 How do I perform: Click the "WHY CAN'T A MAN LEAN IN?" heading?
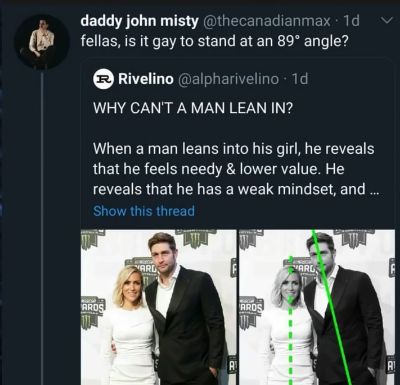[x=193, y=108]
